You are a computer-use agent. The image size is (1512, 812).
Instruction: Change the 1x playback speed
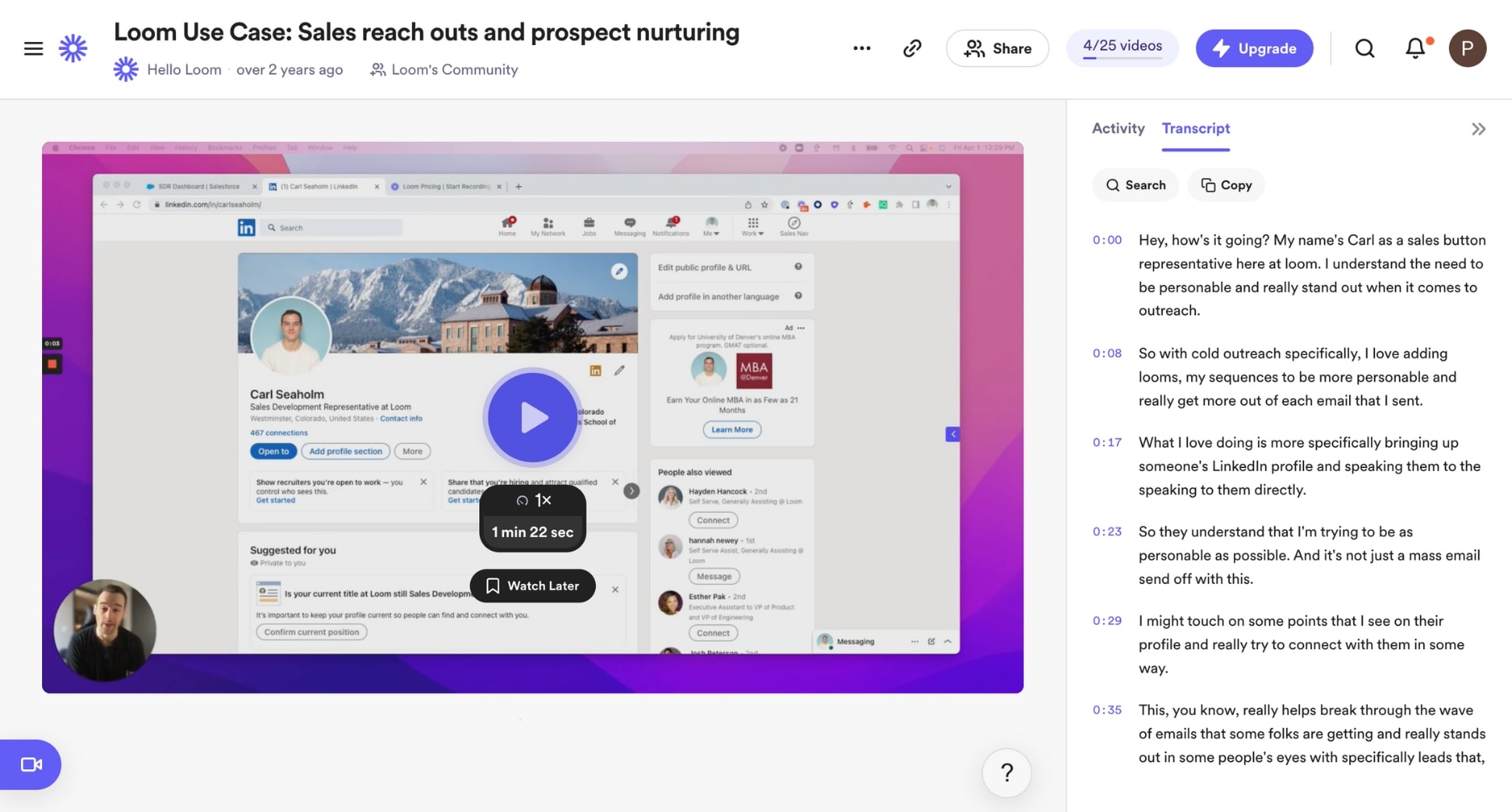coord(533,501)
